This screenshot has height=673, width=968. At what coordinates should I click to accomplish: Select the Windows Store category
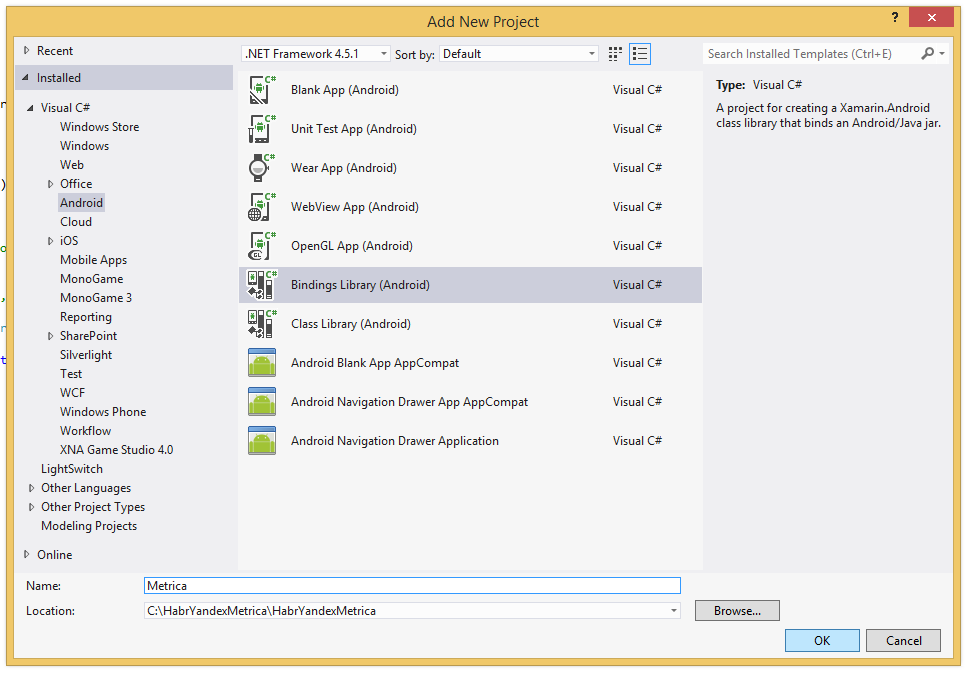point(99,127)
